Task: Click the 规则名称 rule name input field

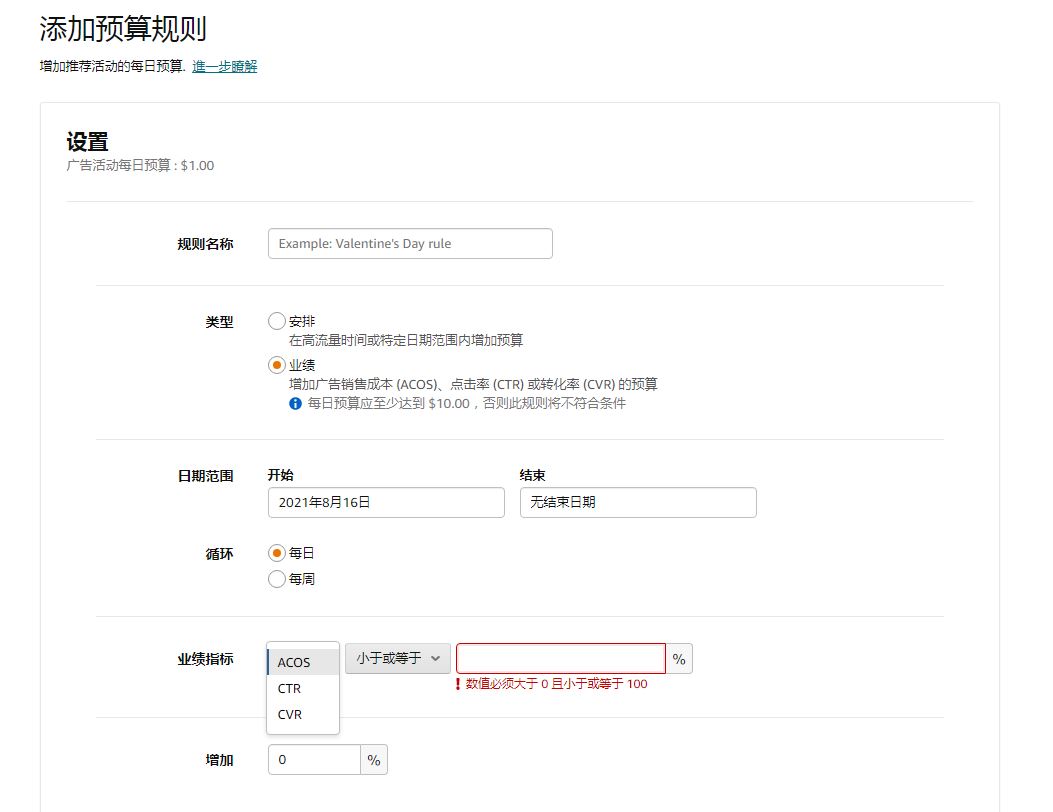Action: tap(410, 243)
